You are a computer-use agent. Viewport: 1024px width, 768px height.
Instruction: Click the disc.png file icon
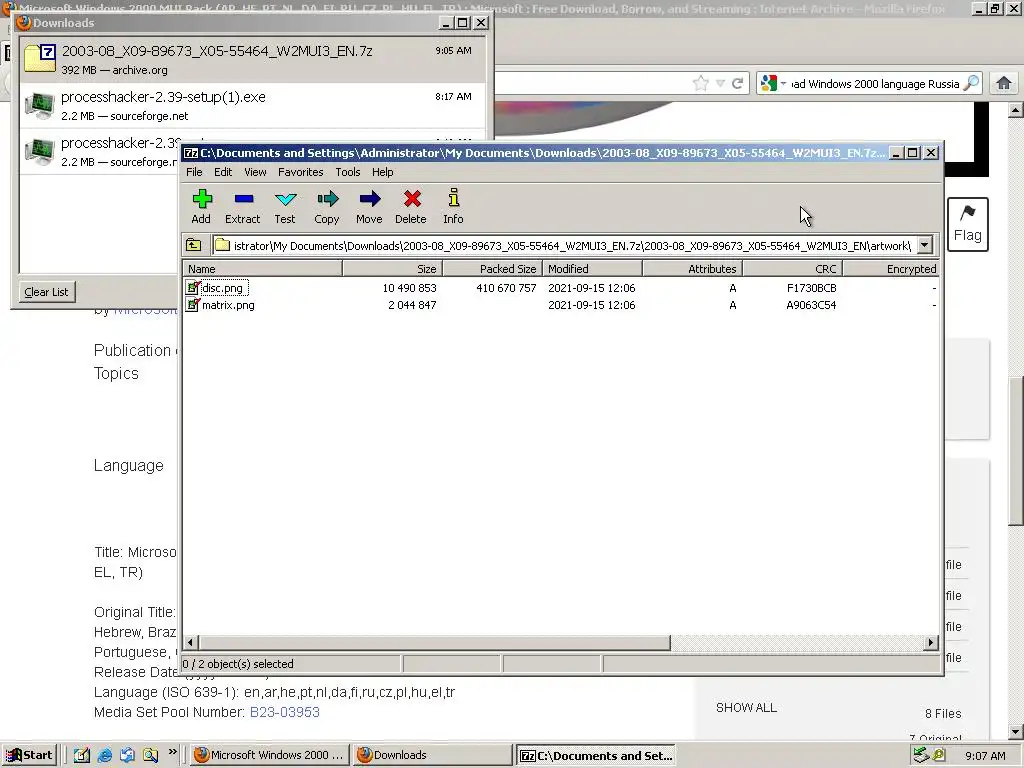[x=192, y=287]
